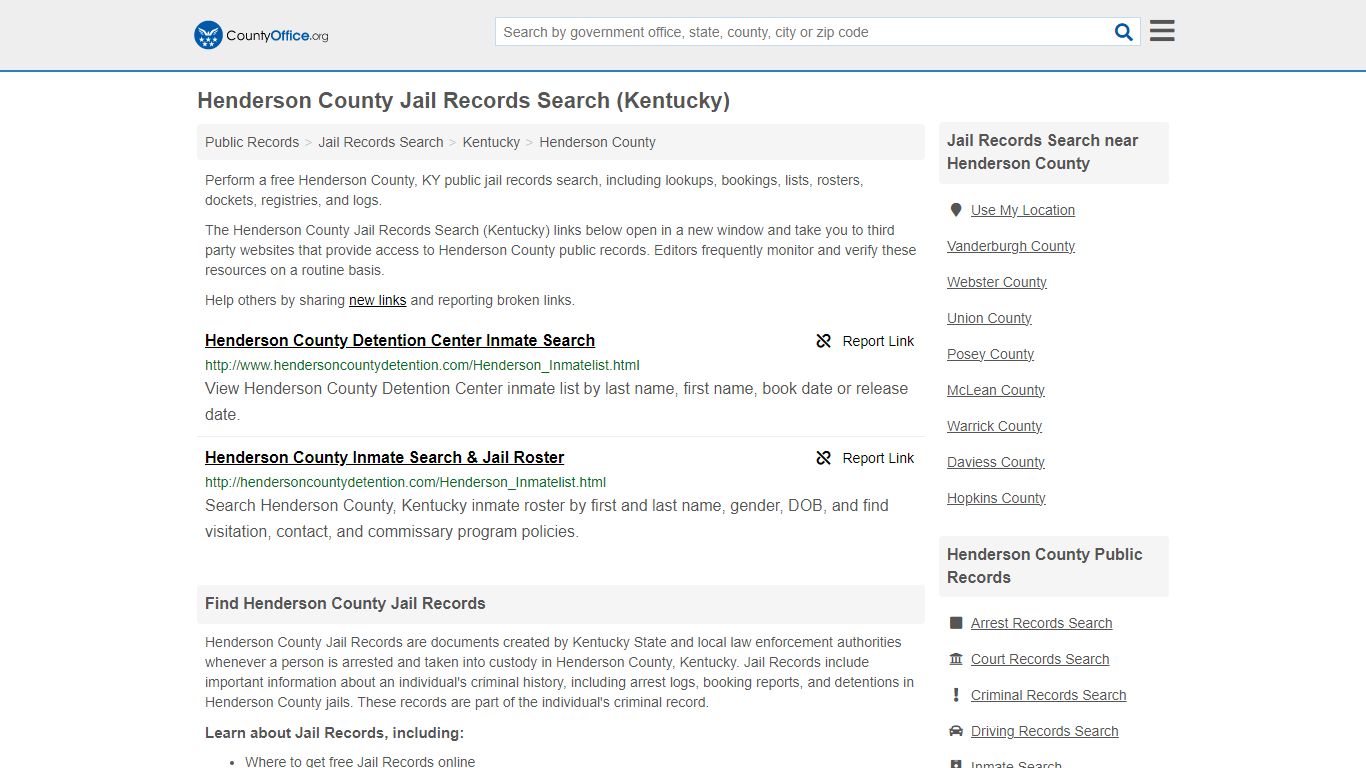Click the hendersoncountydetention.com URL without www
Screen dimensions: 1366x768
coord(405,482)
